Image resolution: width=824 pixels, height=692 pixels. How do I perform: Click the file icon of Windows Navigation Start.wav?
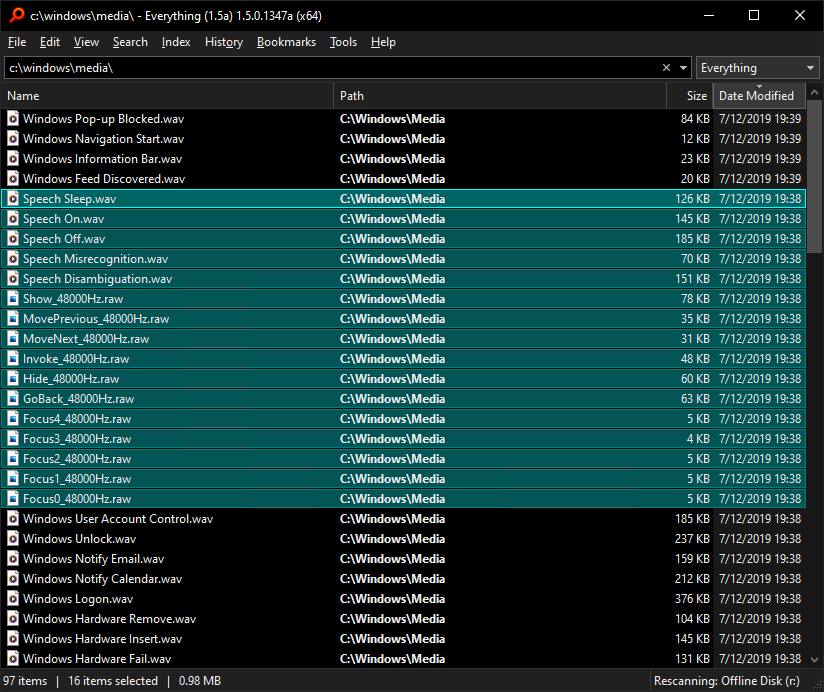(13, 139)
